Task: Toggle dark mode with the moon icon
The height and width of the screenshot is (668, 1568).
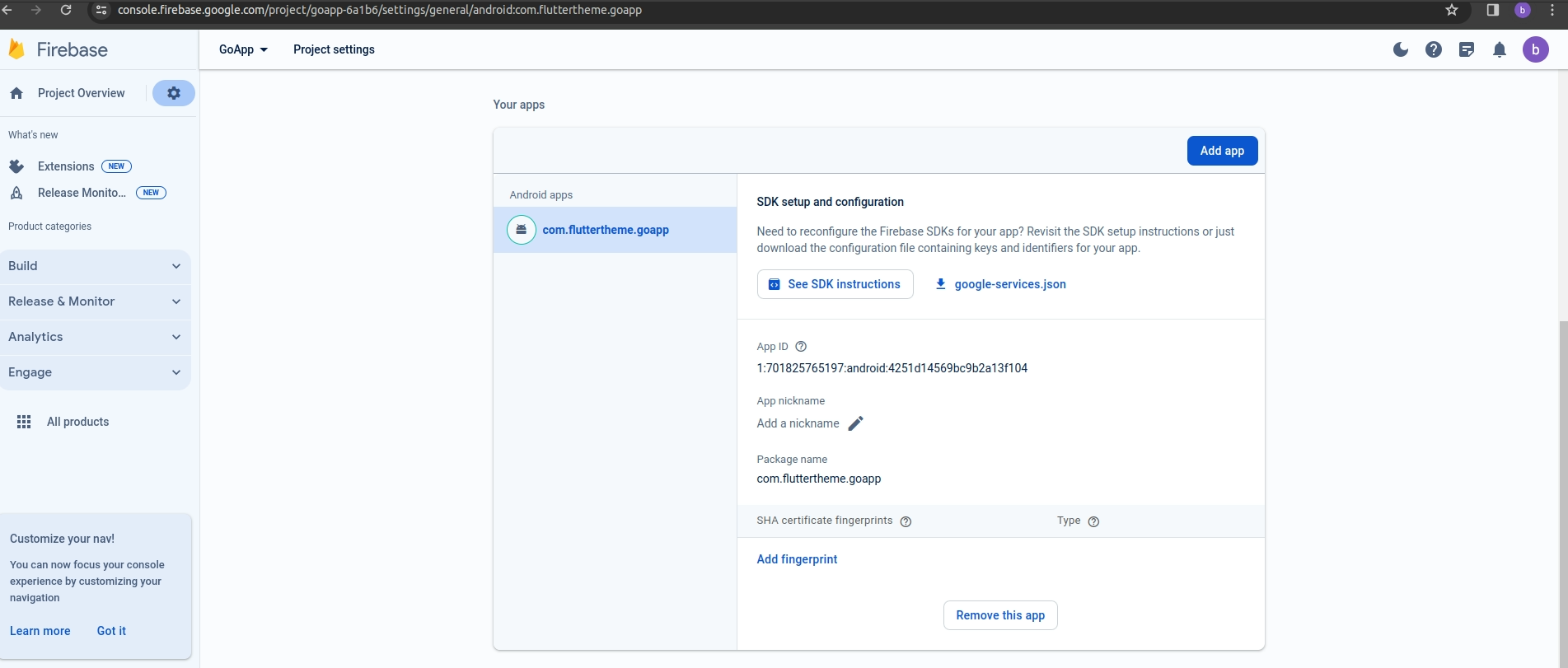Action: (x=1400, y=49)
